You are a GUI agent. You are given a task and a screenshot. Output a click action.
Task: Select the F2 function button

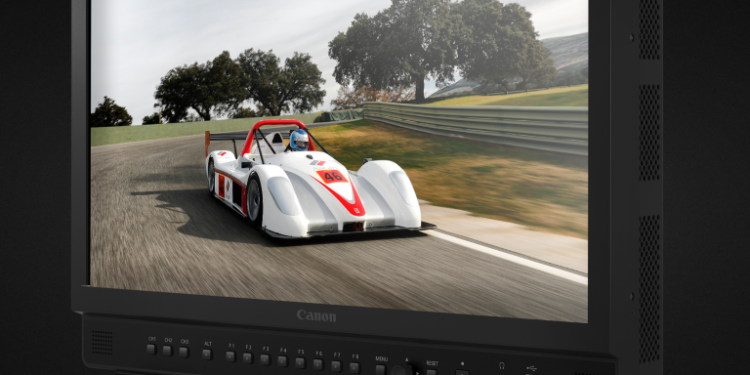point(247,358)
